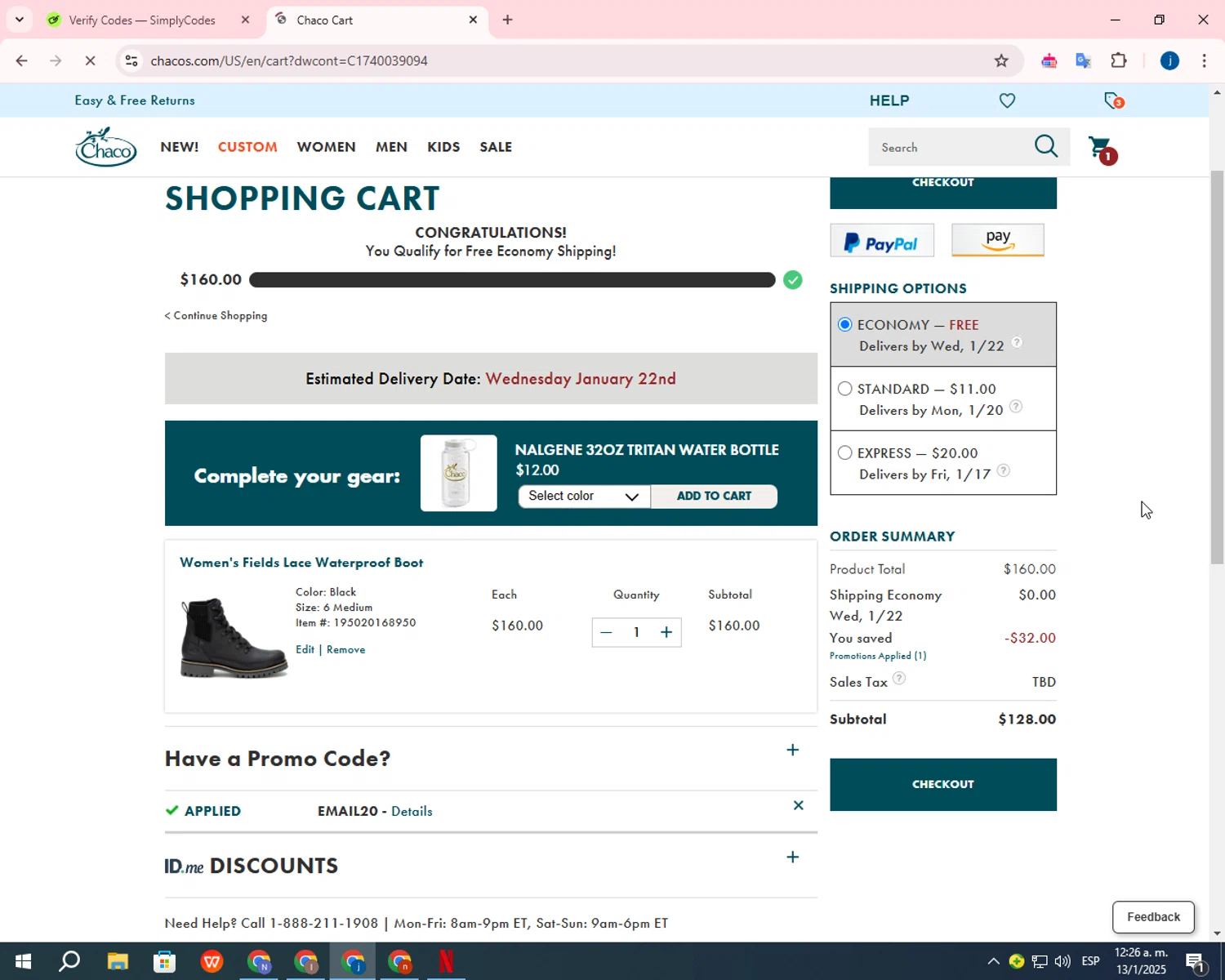View EMAIL20 promo Details
This screenshot has height=980, width=1225.
412,812
